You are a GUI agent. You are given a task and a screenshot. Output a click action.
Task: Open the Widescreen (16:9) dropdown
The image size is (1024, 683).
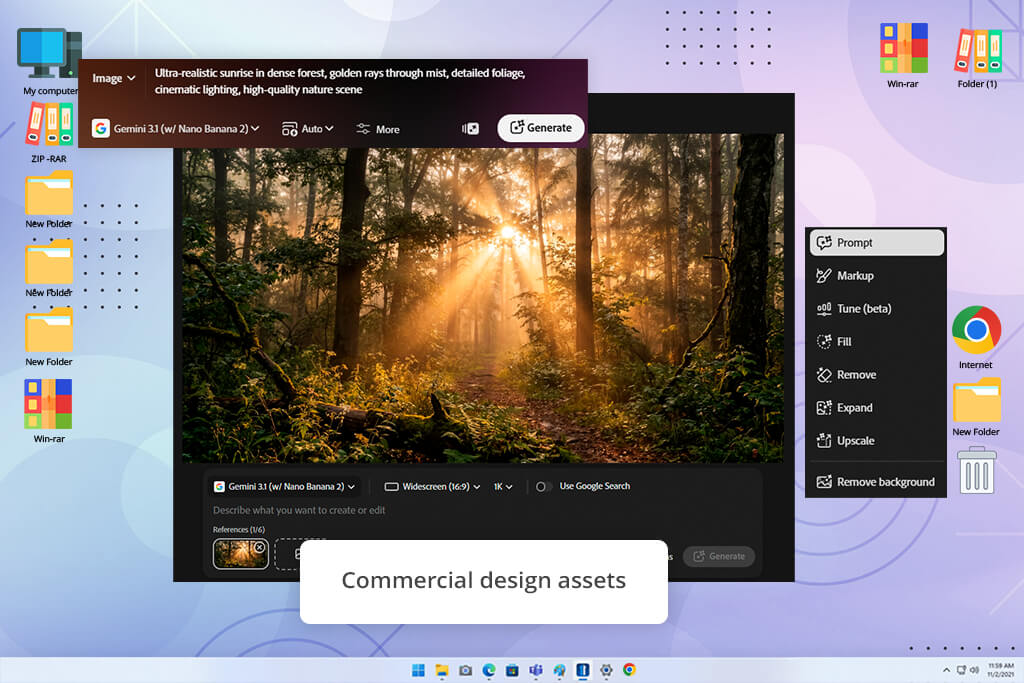click(x=432, y=486)
